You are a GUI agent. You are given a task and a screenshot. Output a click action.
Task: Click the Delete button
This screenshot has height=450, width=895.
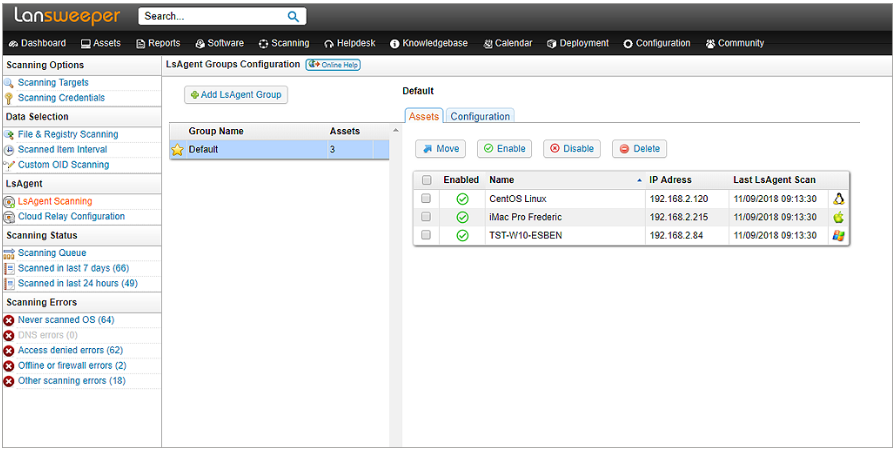pyautogui.click(x=639, y=149)
